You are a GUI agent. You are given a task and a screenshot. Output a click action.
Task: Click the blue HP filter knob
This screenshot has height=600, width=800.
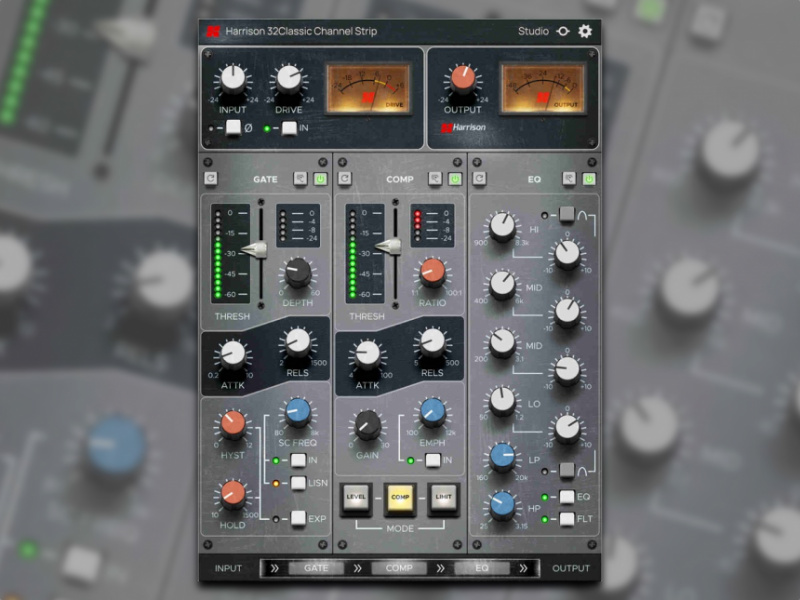tap(502, 504)
